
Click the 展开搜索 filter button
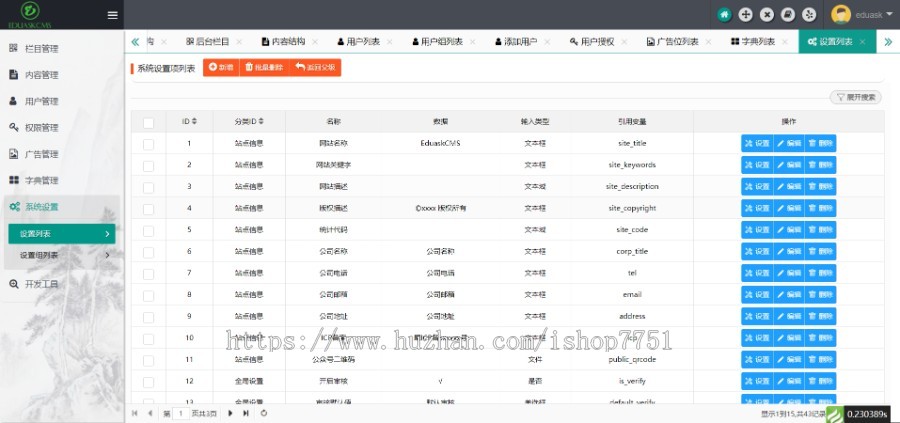click(x=855, y=98)
